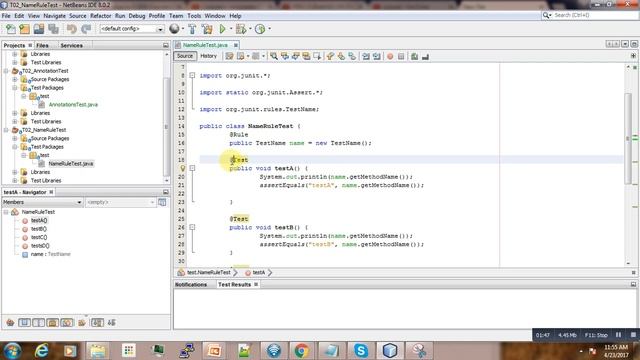The height and width of the screenshot is (360, 640).
Task: Debug project using toolbar debug icon
Action: pos(241,29)
